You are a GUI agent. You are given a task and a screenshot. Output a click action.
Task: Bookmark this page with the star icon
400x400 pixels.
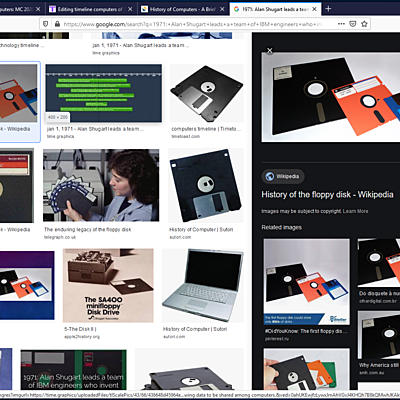point(364,24)
